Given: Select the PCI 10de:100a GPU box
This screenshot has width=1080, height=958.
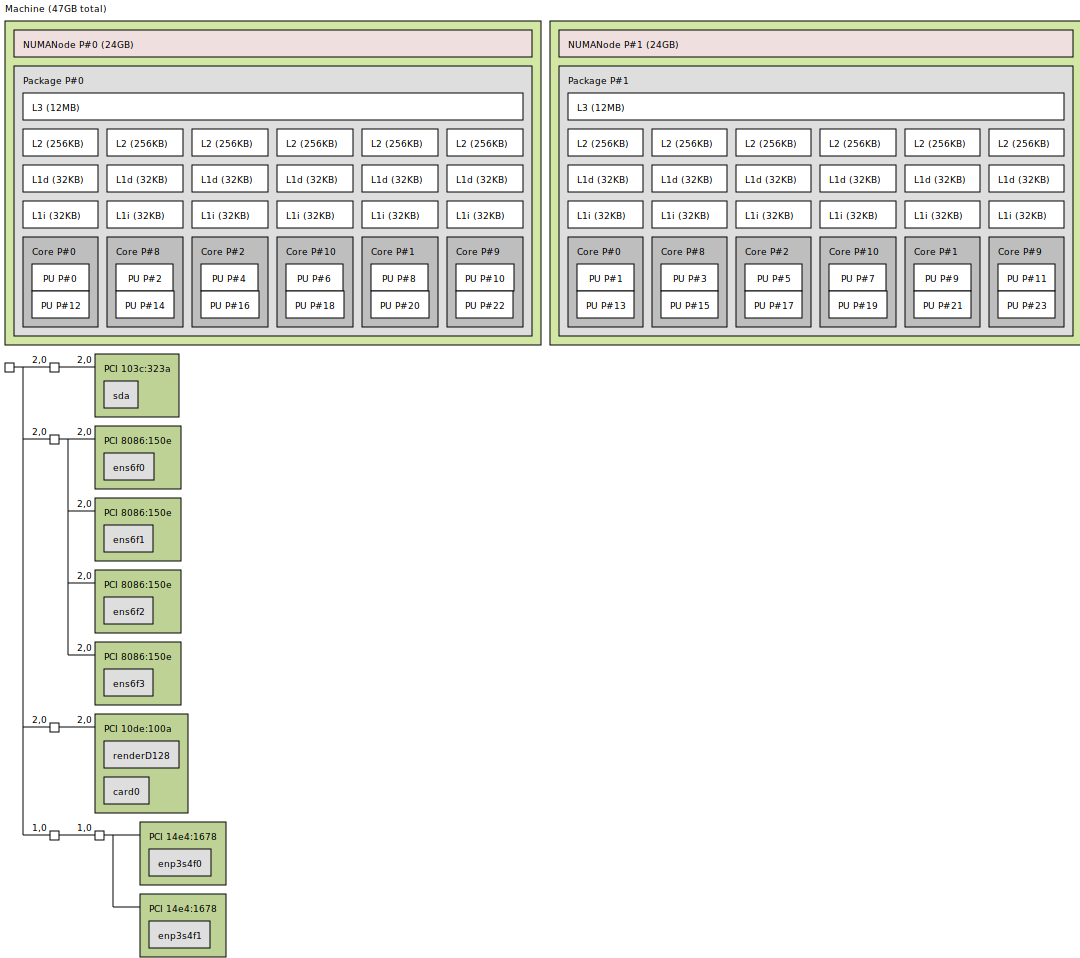Looking at the screenshot, I should [140, 728].
